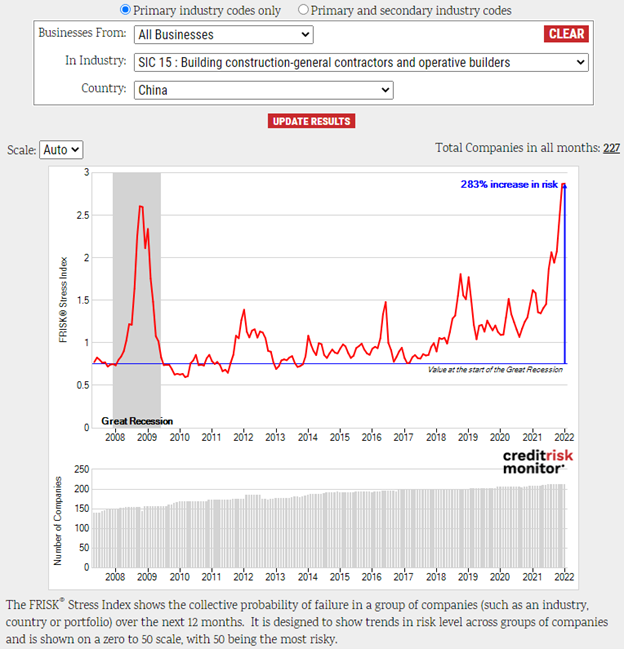Click the FRISK Stress Index axis label
This screenshot has width=624, height=649.
pyautogui.click(x=63, y=300)
